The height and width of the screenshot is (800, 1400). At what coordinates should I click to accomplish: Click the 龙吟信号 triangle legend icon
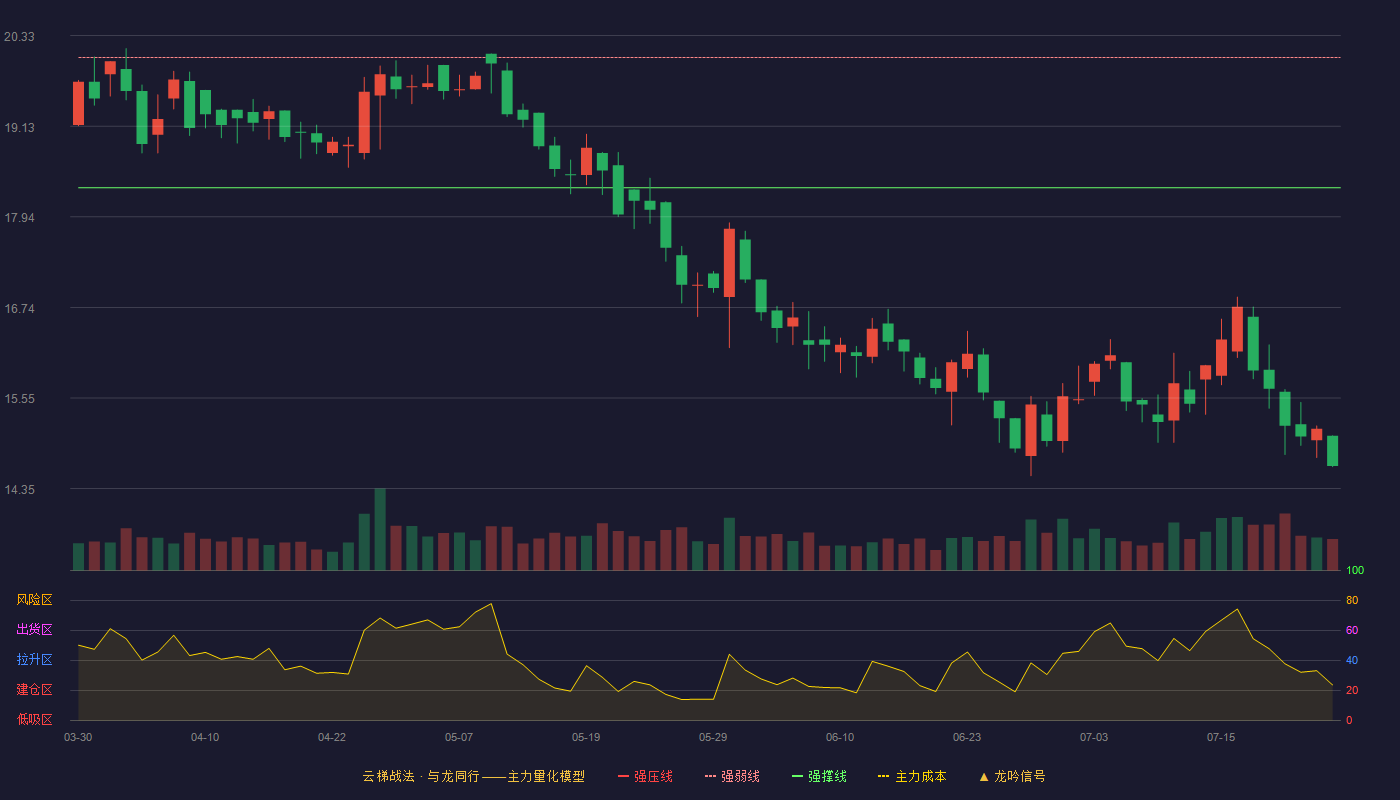pyautogui.click(x=984, y=776)
